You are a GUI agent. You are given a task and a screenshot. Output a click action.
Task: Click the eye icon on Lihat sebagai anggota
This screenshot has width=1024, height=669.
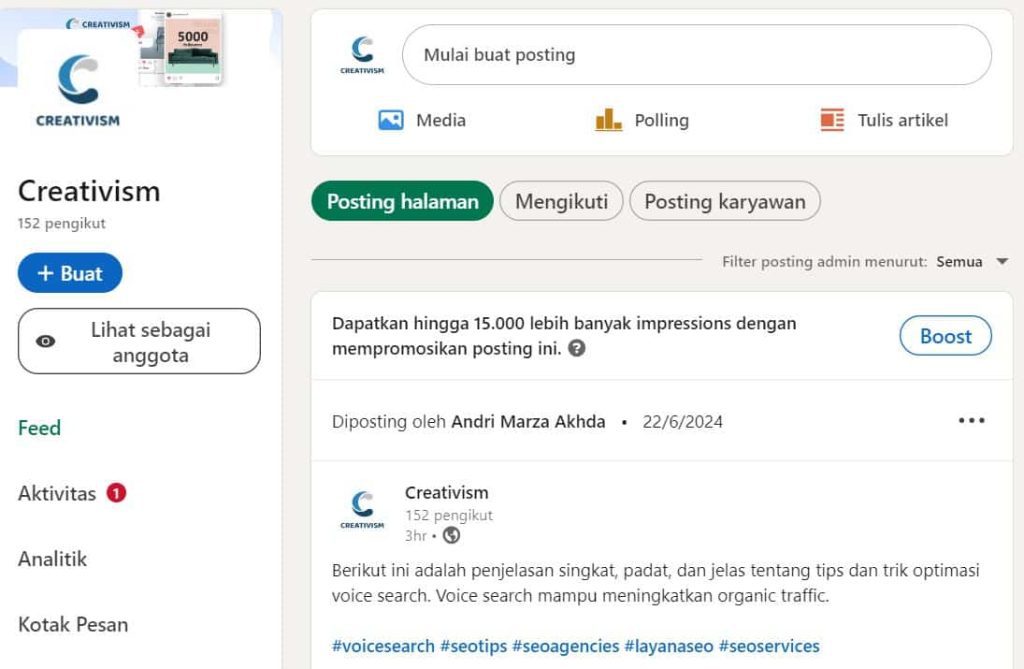pos(44,341)
